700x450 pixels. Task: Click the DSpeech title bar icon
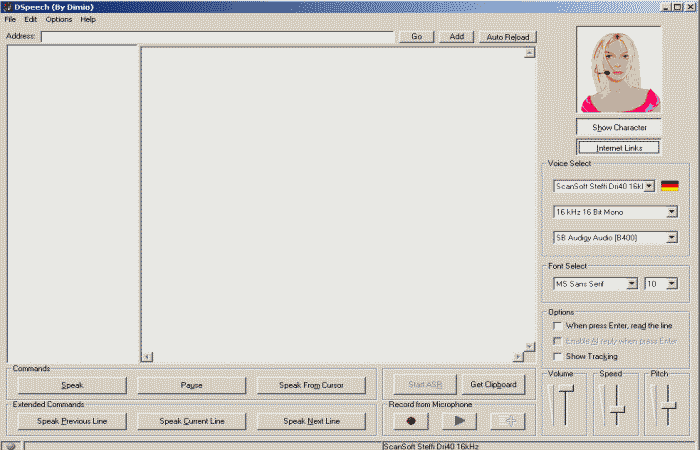7,6
